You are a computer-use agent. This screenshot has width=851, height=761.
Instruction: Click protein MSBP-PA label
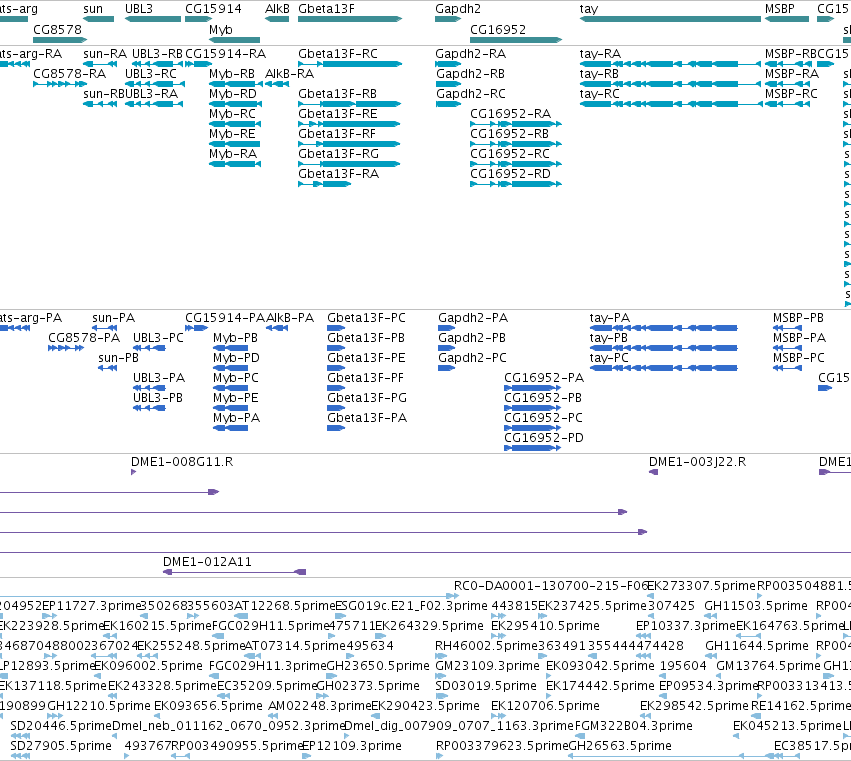pyautogui.click(x=799, y=338)
